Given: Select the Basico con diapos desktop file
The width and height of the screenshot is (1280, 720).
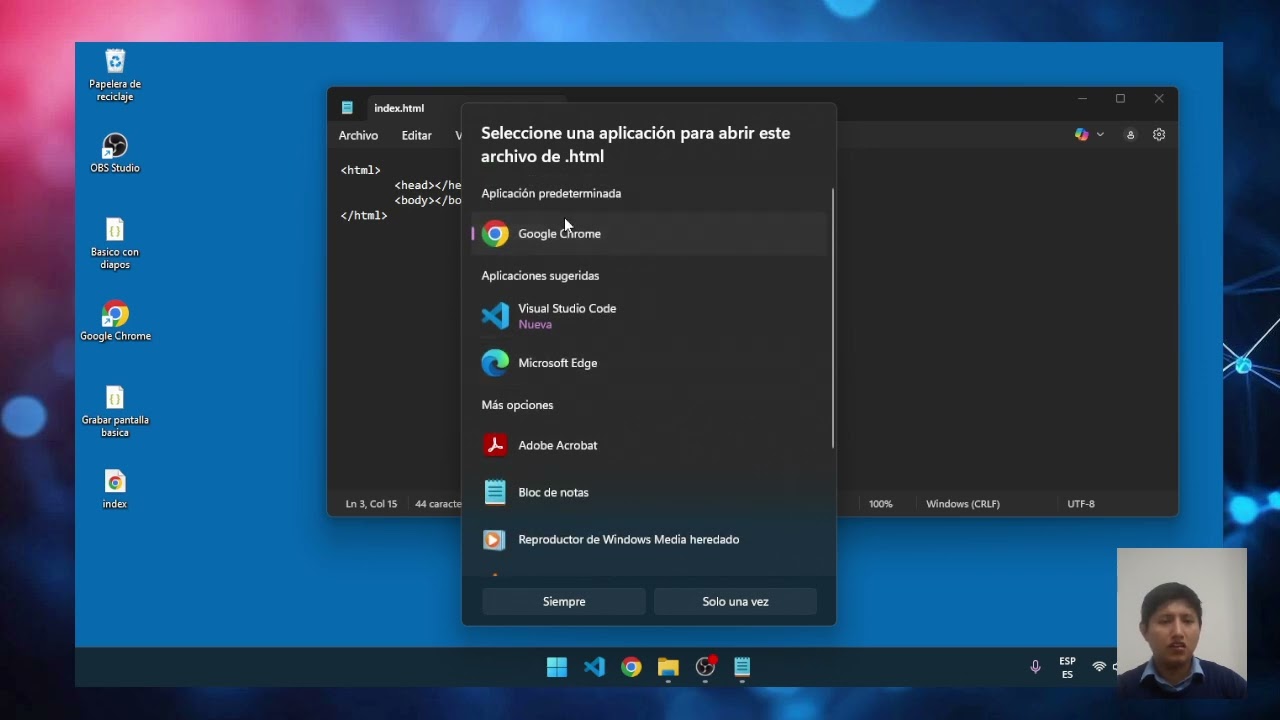Looking at the screenshot, I should click(x=115, y=243).
